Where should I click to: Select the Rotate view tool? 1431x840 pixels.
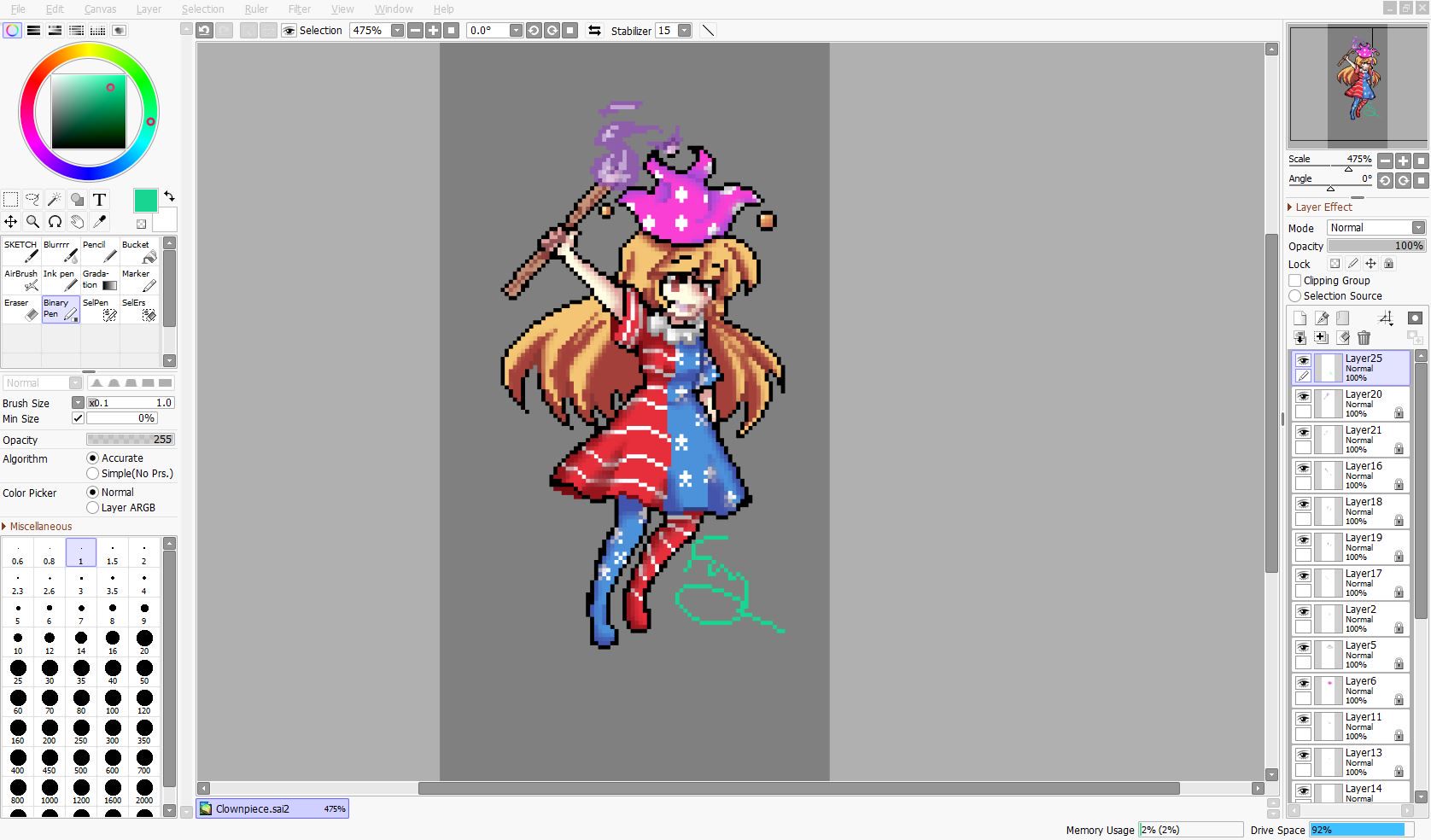[55, 222]
